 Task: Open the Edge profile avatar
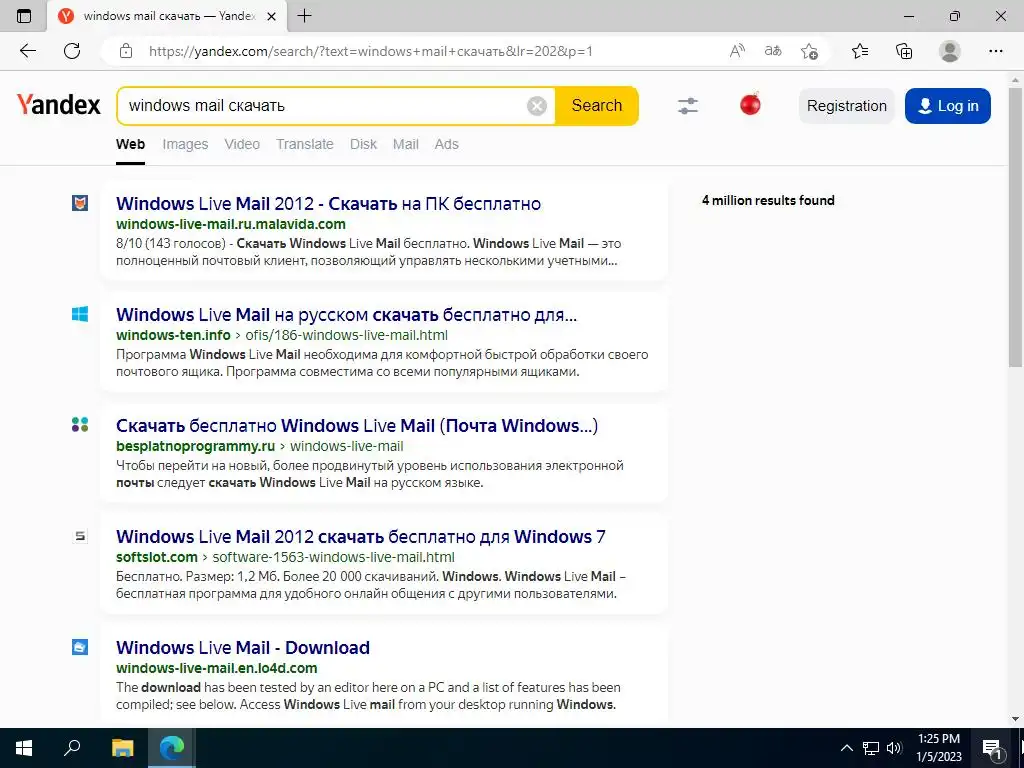950,51
